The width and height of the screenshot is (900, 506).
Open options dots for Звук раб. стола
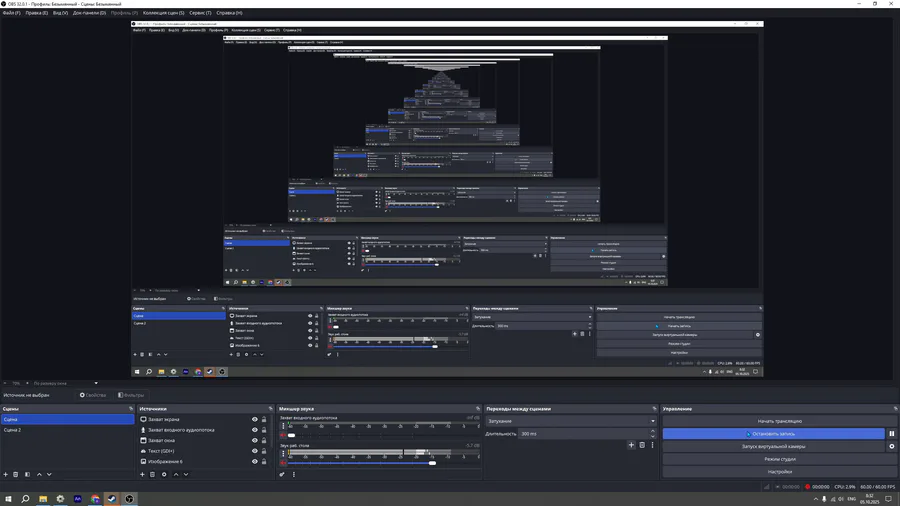pos(283,453)
